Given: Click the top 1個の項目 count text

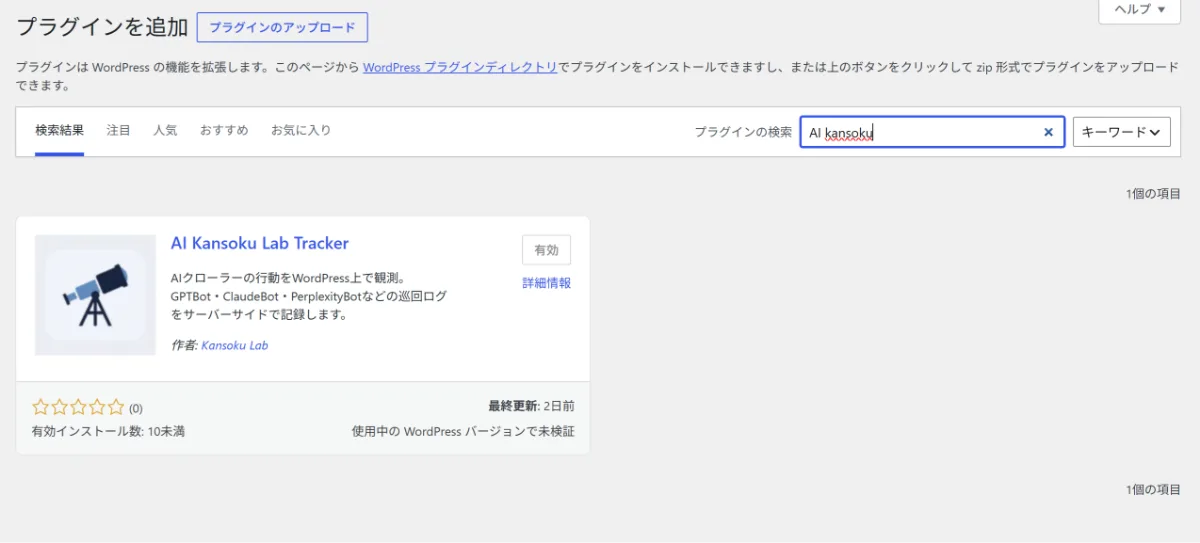Looking at the screenshot, I should 1153,193.
